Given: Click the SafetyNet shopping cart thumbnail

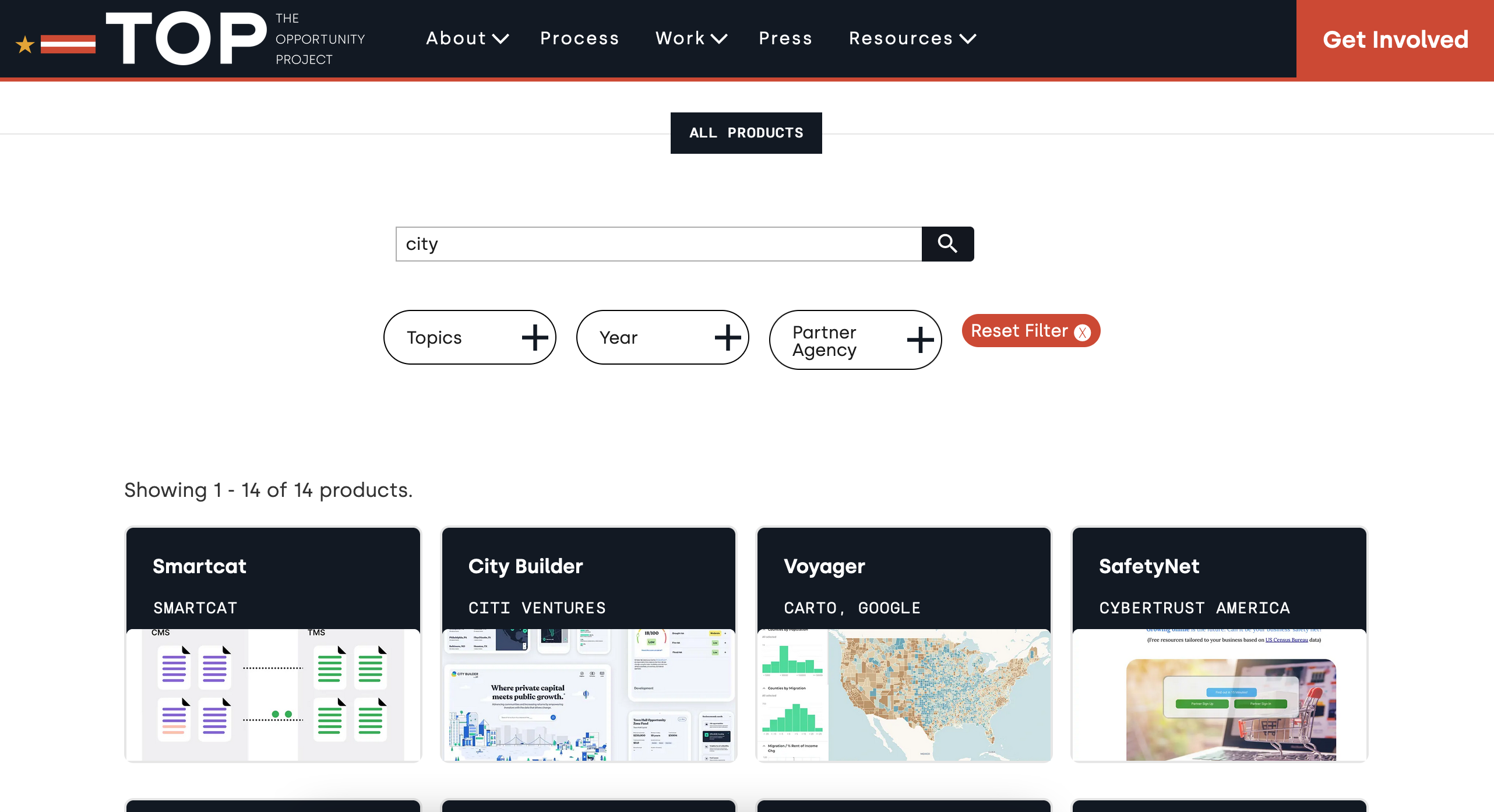Looking at the screenshot, I should [x=1220, y=694].
